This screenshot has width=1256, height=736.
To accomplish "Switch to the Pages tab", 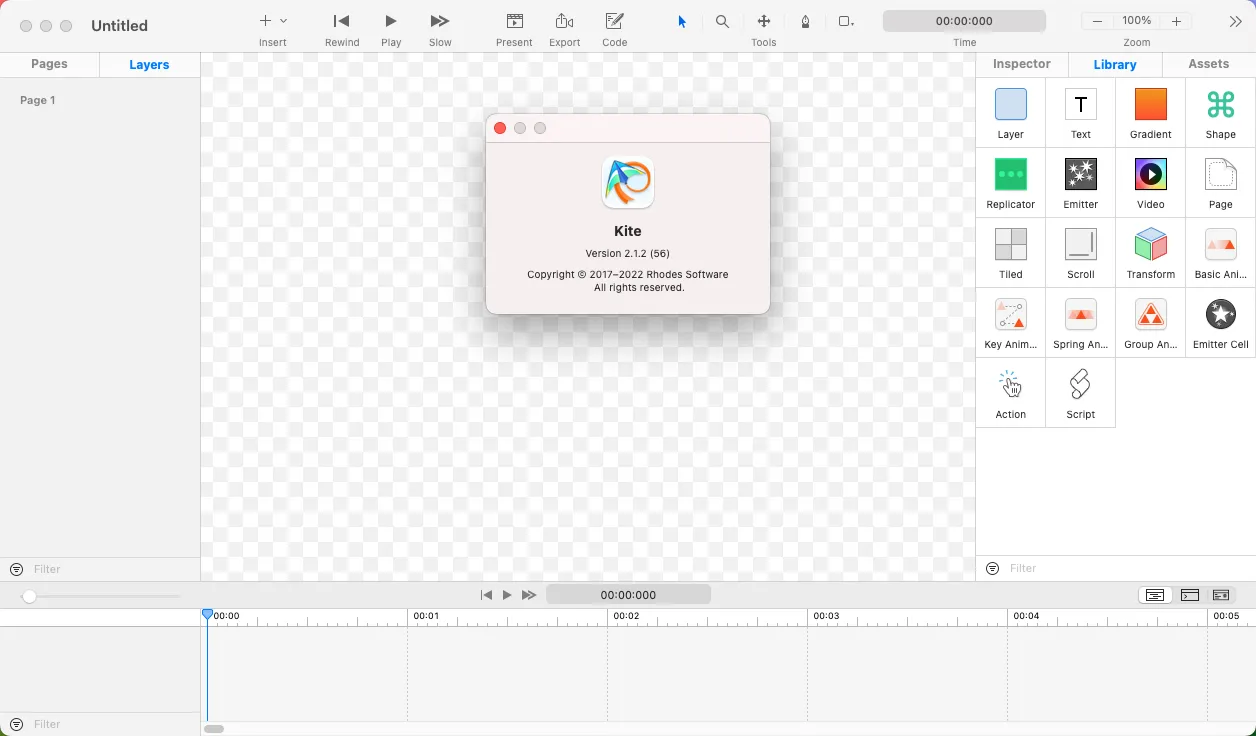I will click(49, 64).
